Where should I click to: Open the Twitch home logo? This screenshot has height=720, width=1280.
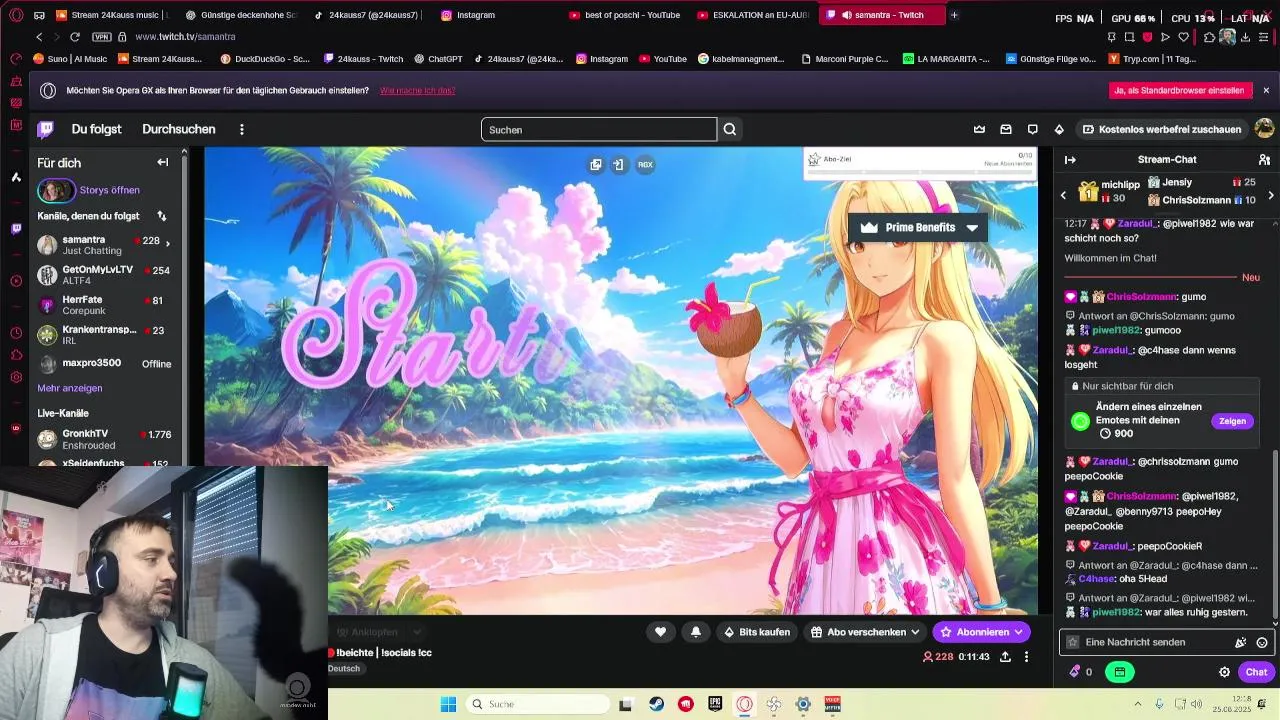pos(45,129)
